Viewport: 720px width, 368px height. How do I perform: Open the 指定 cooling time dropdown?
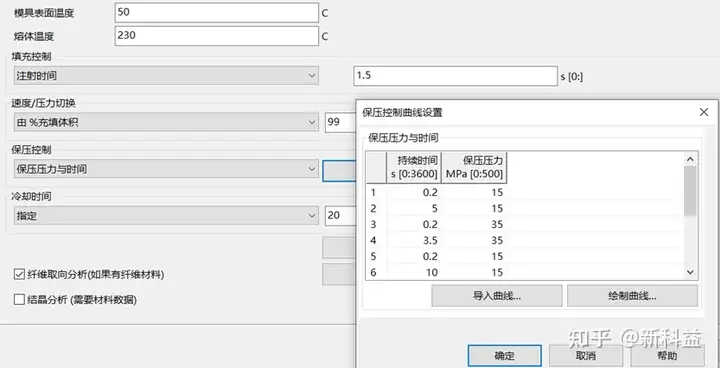(x=166, y=215)
